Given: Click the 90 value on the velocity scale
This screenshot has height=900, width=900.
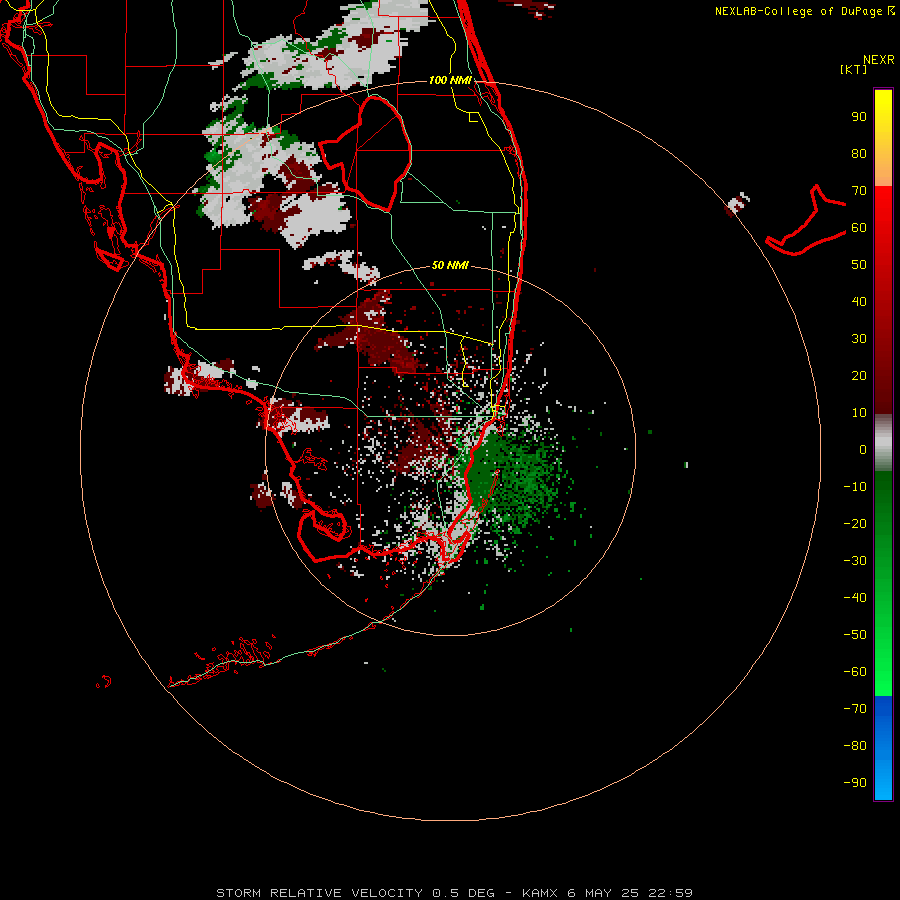Looking at the screenshot, I should [x=859, y=117].
